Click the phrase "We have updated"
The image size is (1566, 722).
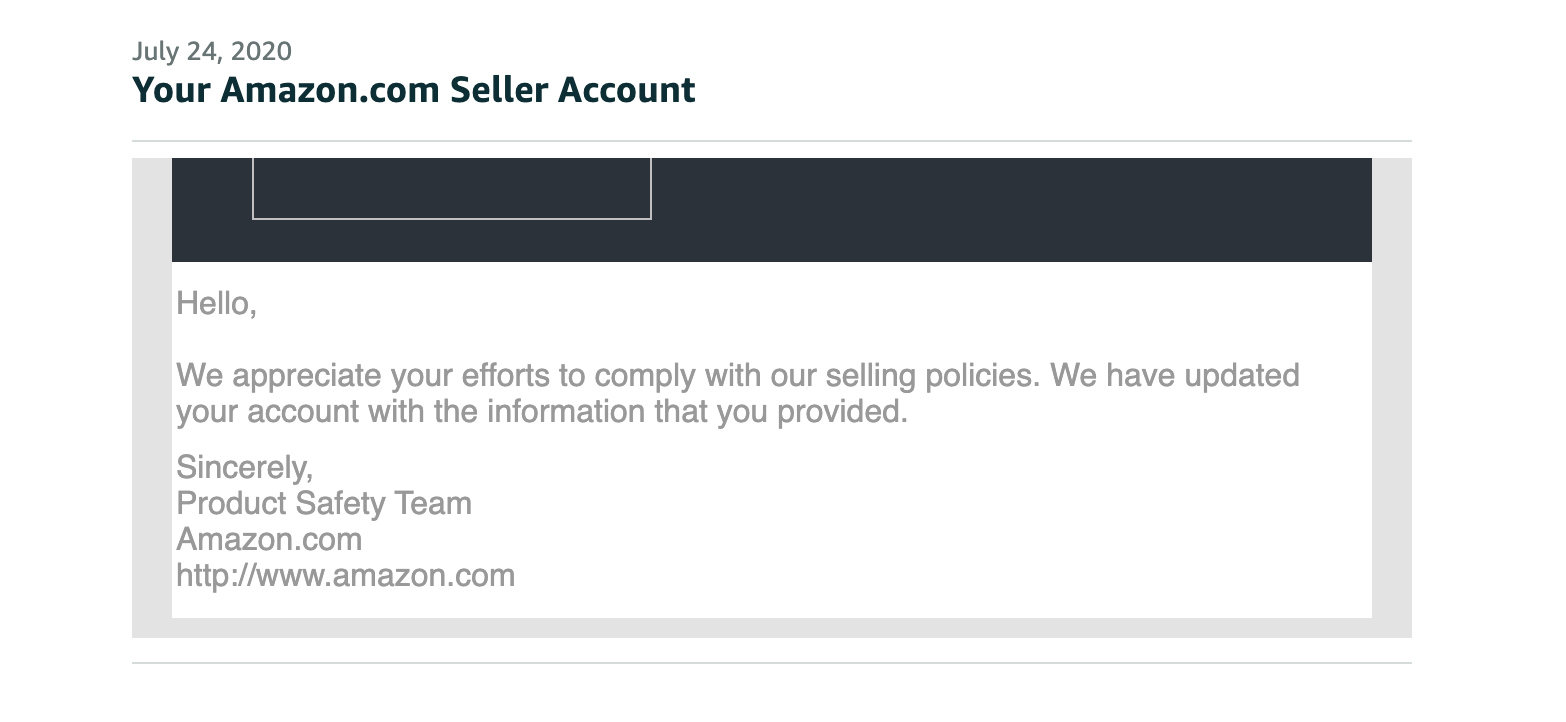(x=1175, y=376)
